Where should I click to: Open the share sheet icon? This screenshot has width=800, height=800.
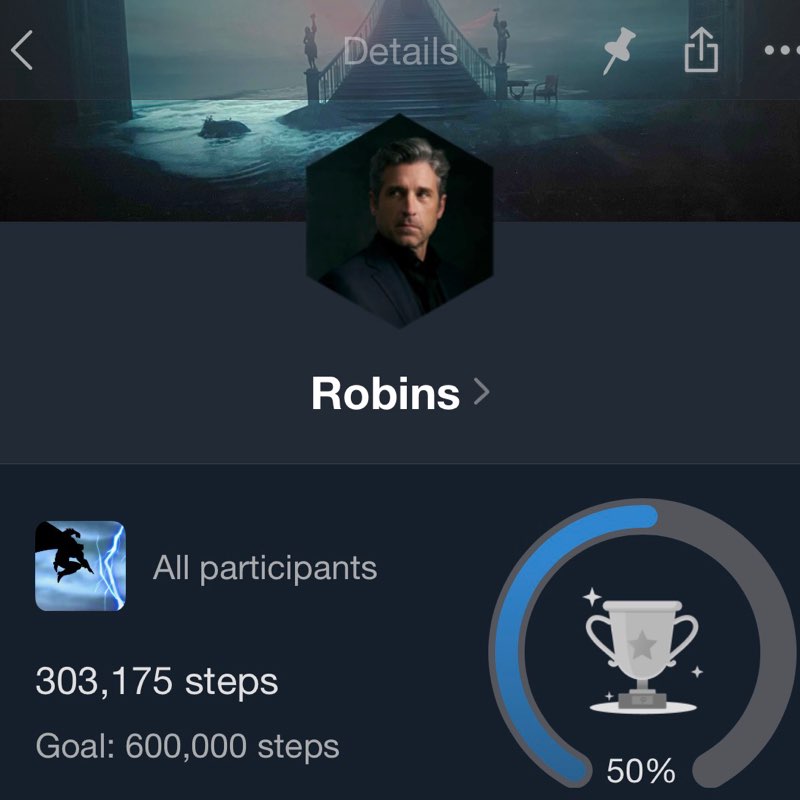701,49
